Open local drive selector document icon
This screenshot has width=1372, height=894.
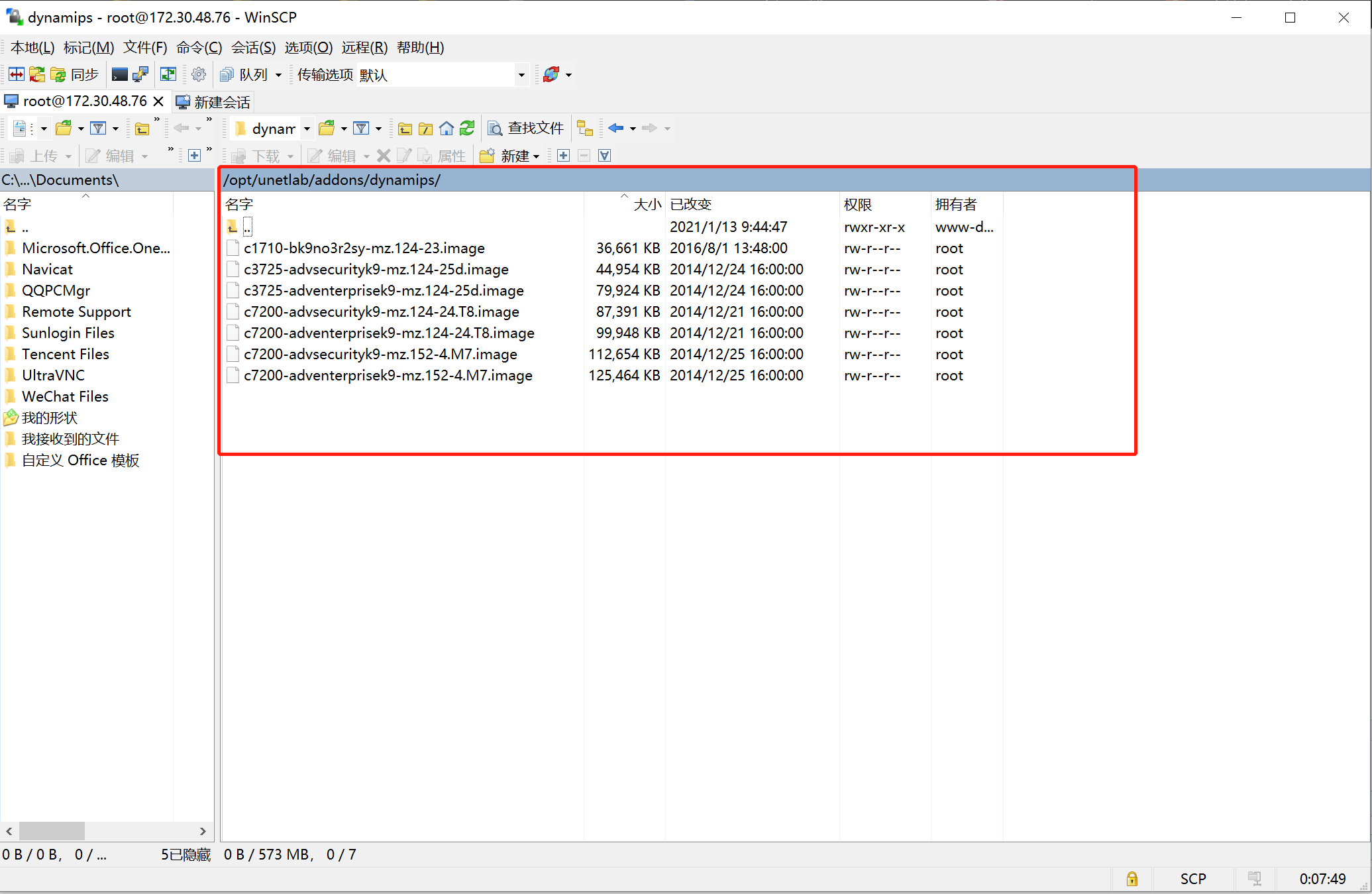pos(21,128)
